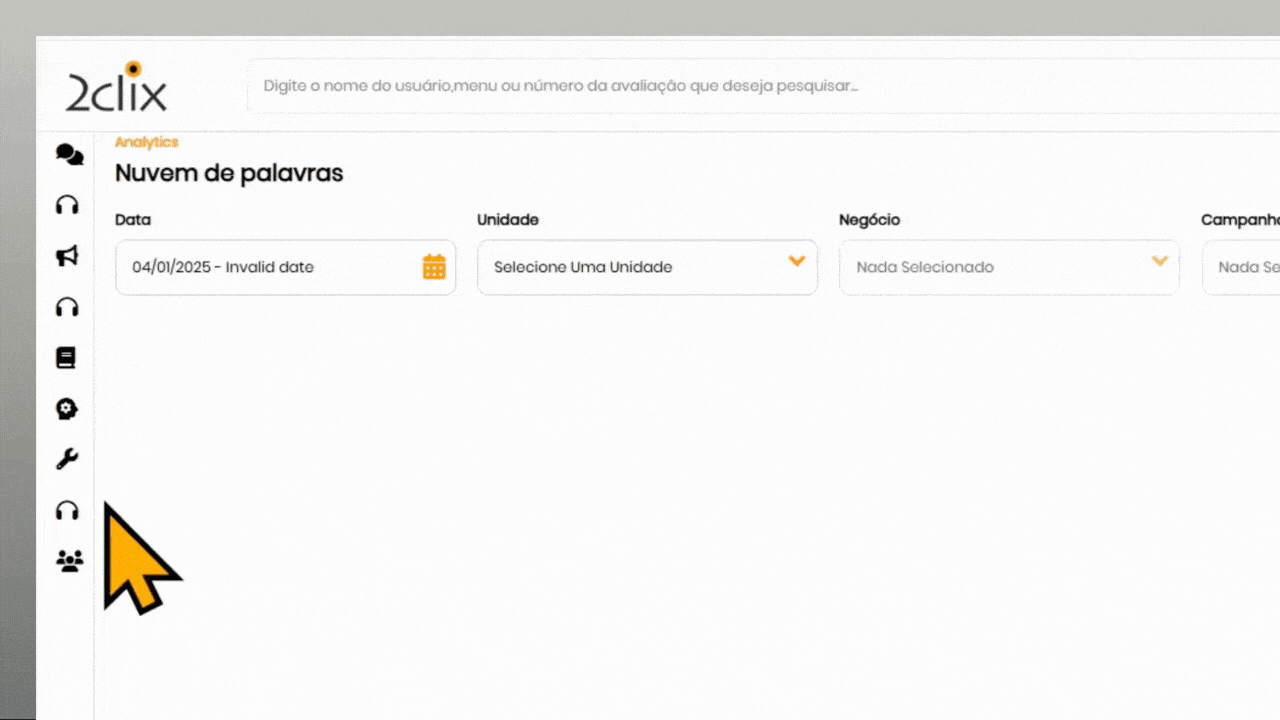Focus the top search input field
Image resolution: width=1280 pixels, height=720 pixels.
700,86
